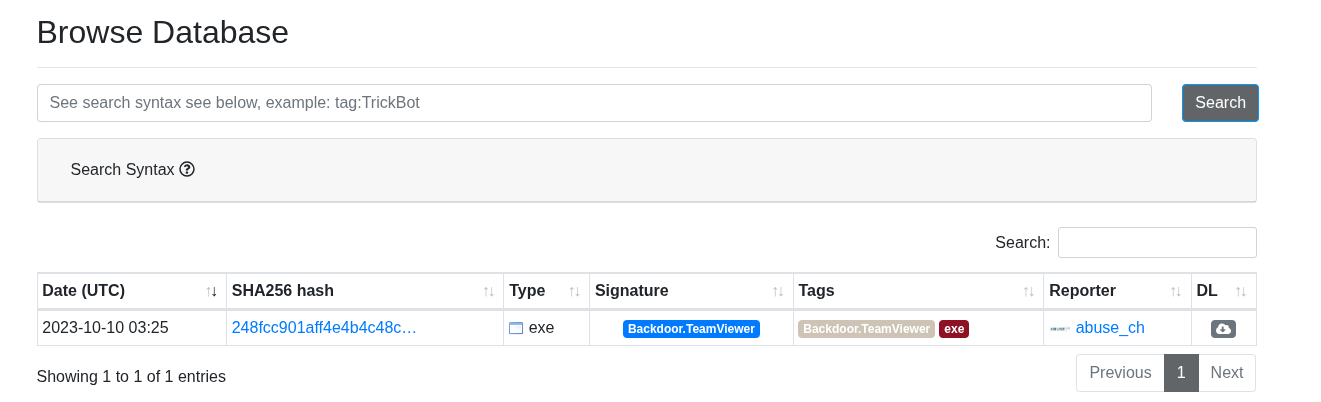
Task: Click the blue Backdoor.TeamViewer signature badge
Action: [x=691, y=328]
